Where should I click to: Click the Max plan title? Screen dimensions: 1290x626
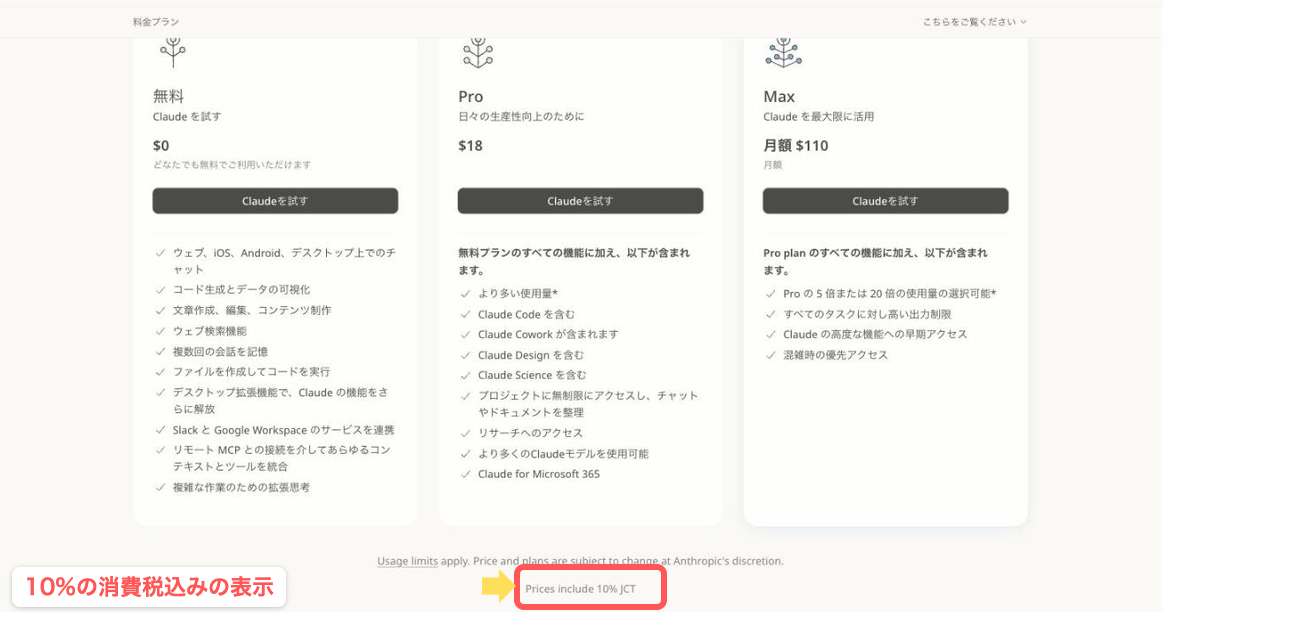click(779, 96)
